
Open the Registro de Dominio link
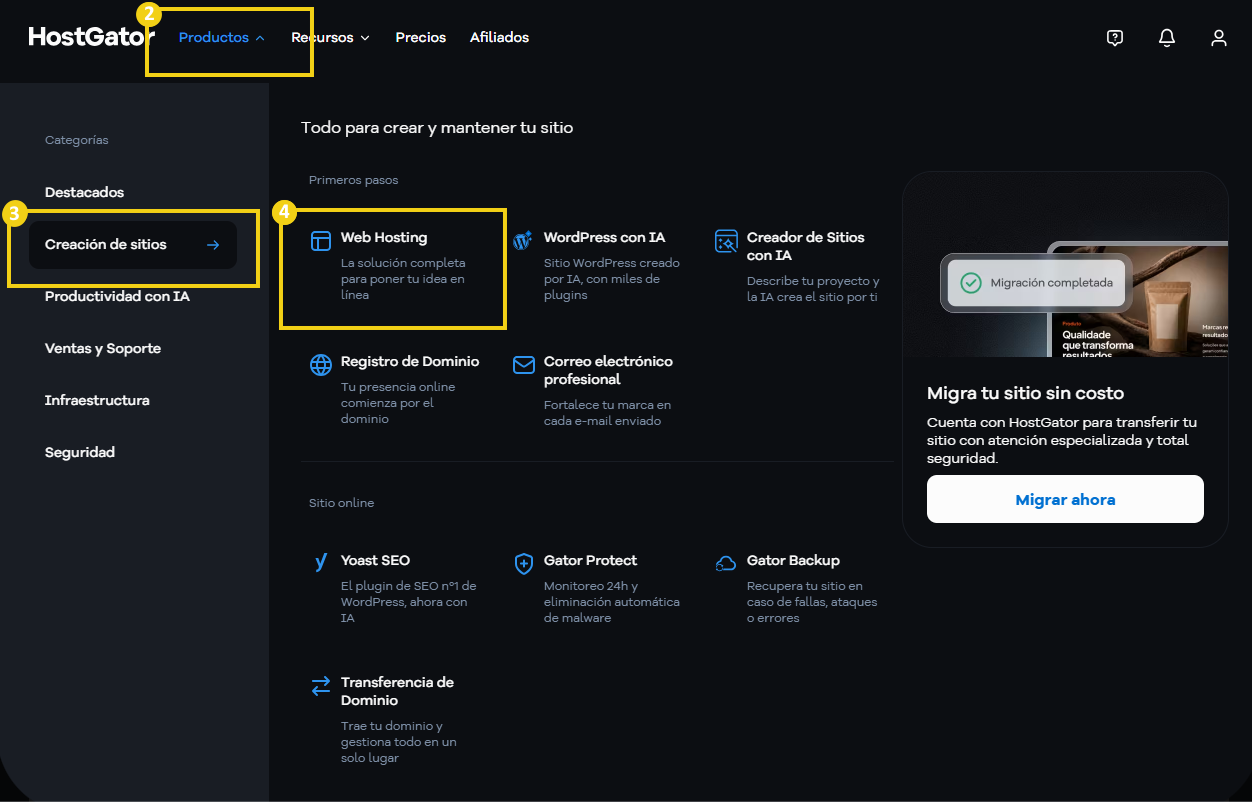tap(410, 361)
